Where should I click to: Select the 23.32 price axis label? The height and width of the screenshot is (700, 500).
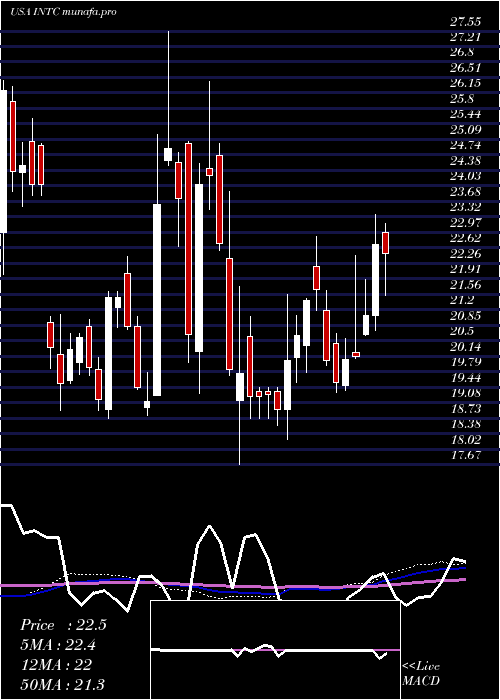click(x=465, y=207)
